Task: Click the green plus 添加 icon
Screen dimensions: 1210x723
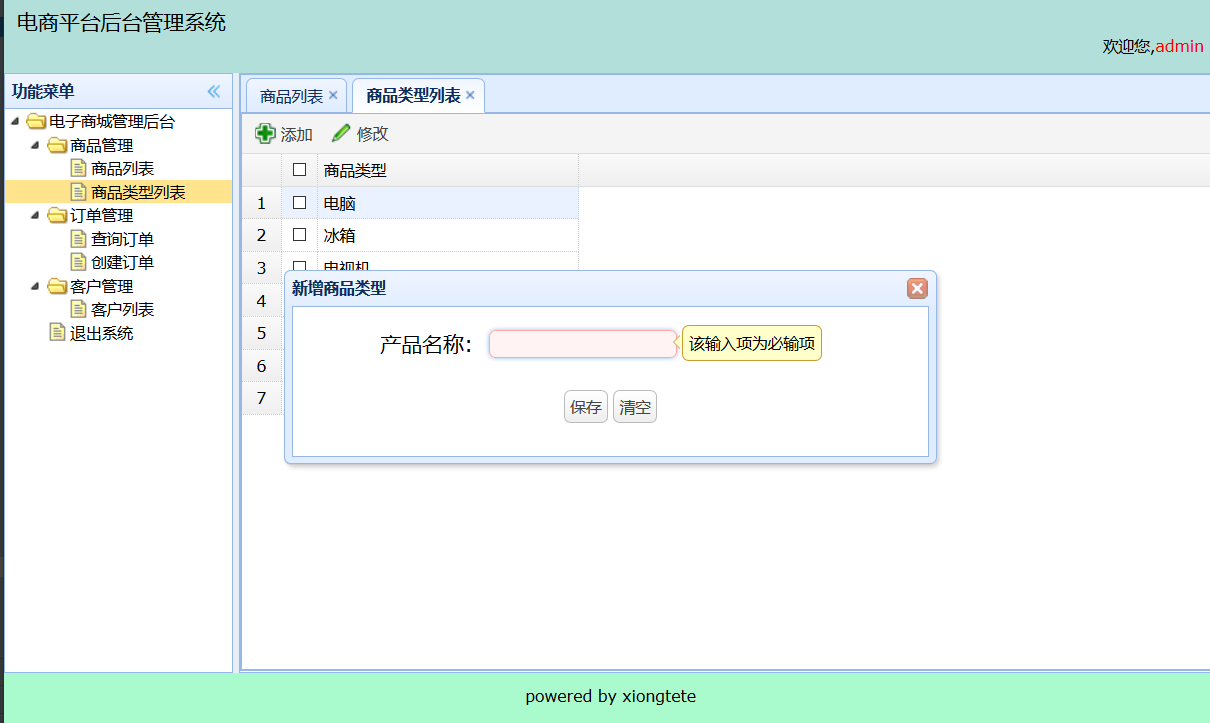Action: [265, 133]
